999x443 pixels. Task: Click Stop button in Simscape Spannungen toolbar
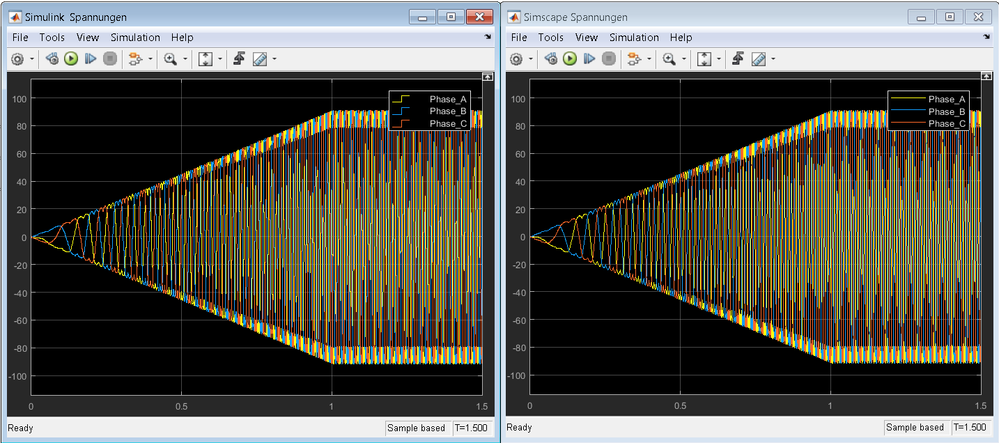608,59
